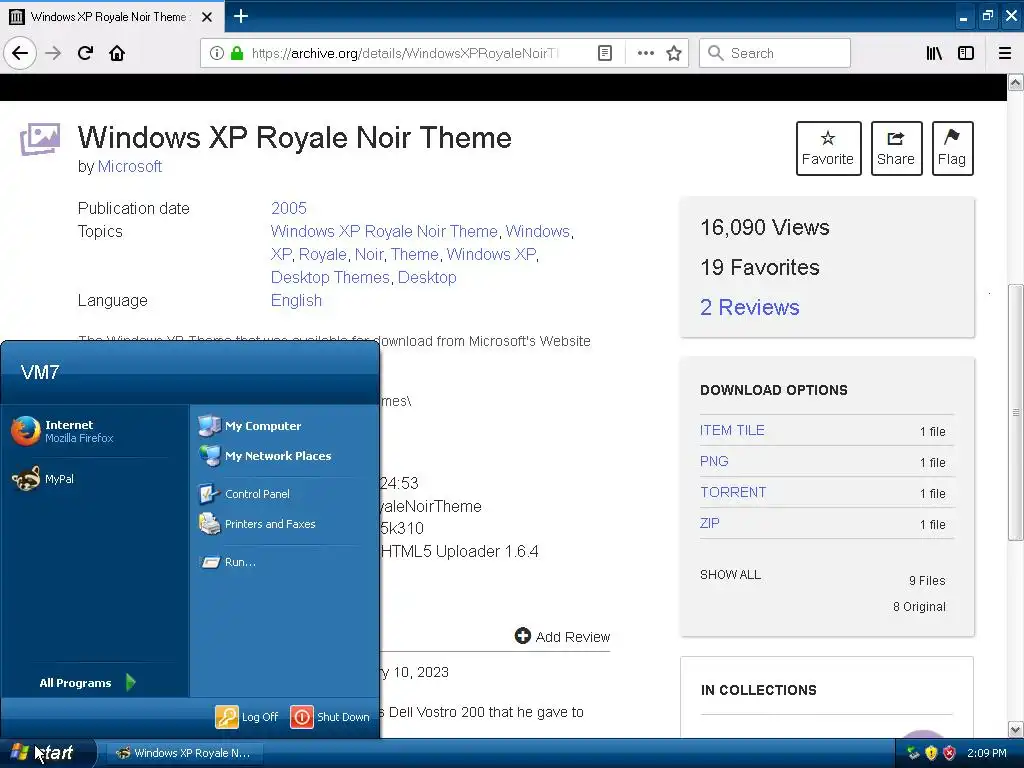Click the yellow security shield tray icon
The width and height of the screenshot is (1024, 768).
click(x=931, y=753)
